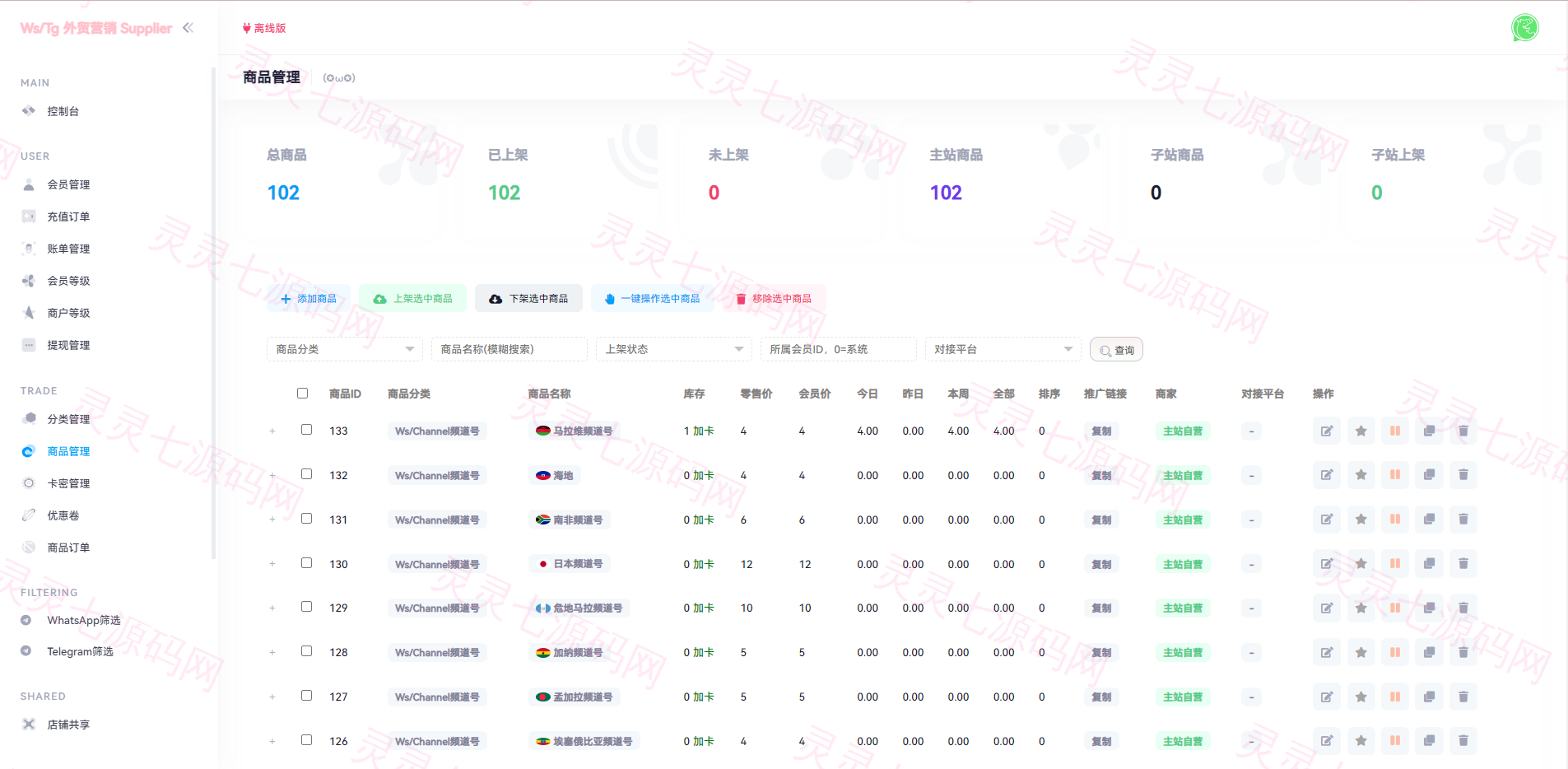Star product 127 with the star icon
This screenshot has width=1568, height=769.
(x=1361, y=697)
